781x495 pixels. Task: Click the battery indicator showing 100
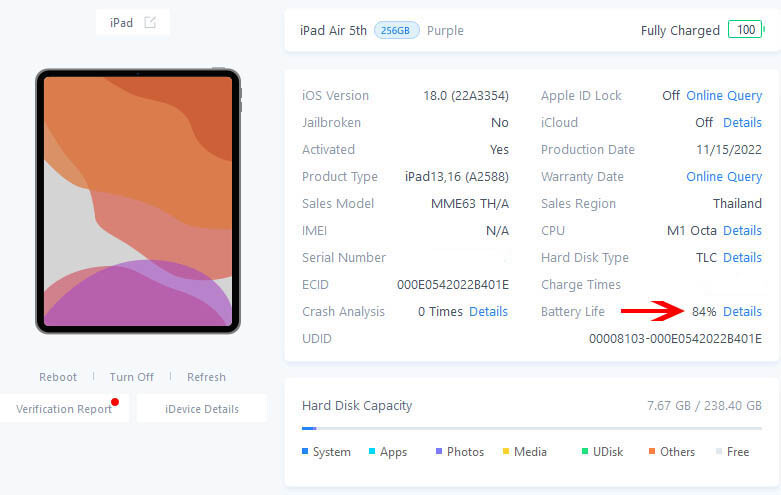tap(746, 30)
